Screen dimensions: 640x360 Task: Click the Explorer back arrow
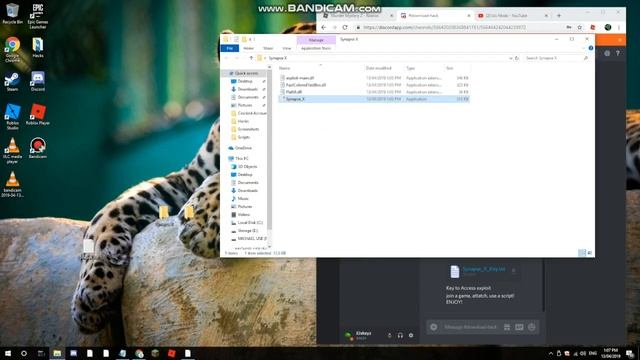click(227, 58)
